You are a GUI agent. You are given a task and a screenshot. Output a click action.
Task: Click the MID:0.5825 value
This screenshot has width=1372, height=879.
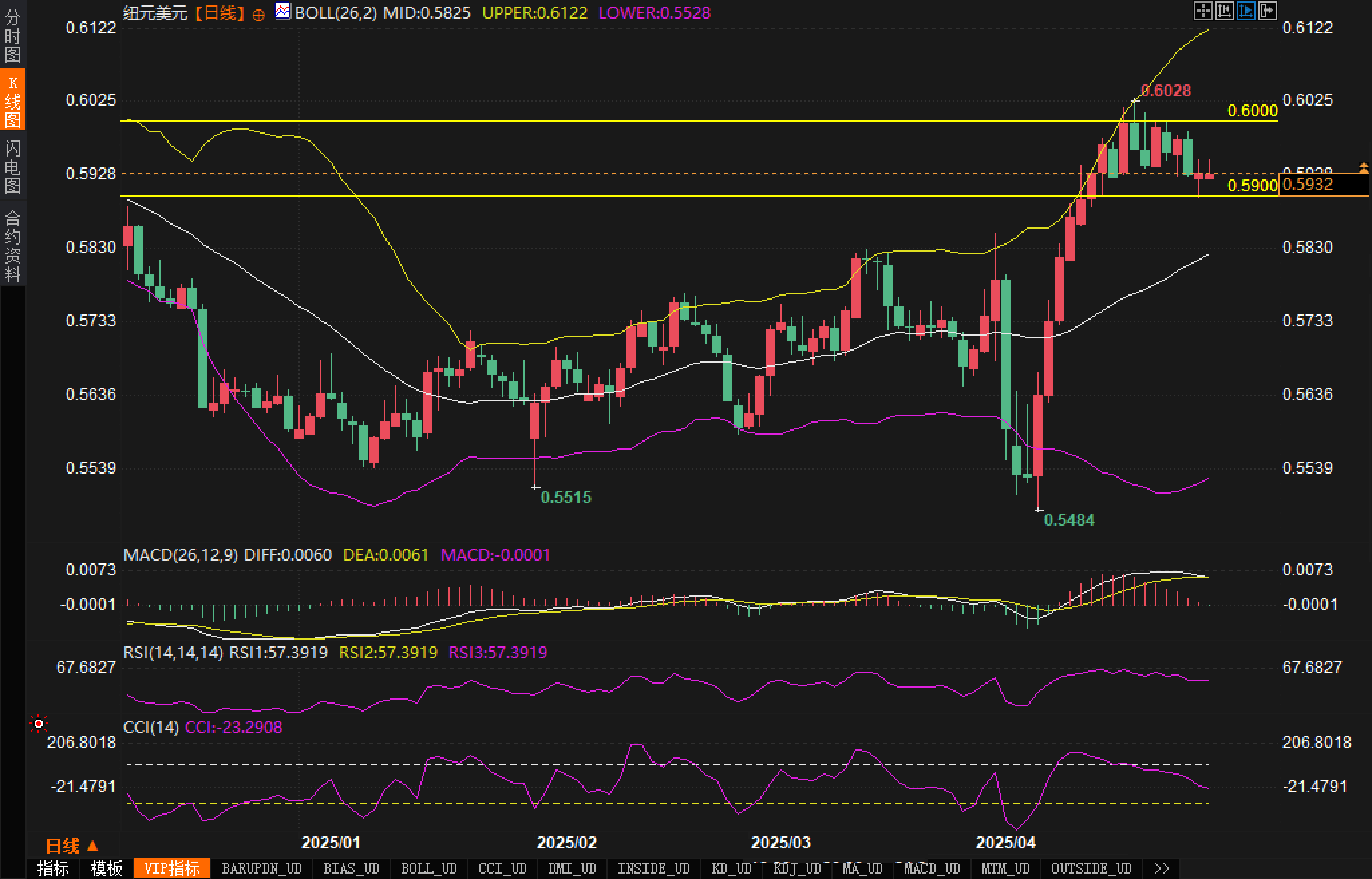click(427, 13)
